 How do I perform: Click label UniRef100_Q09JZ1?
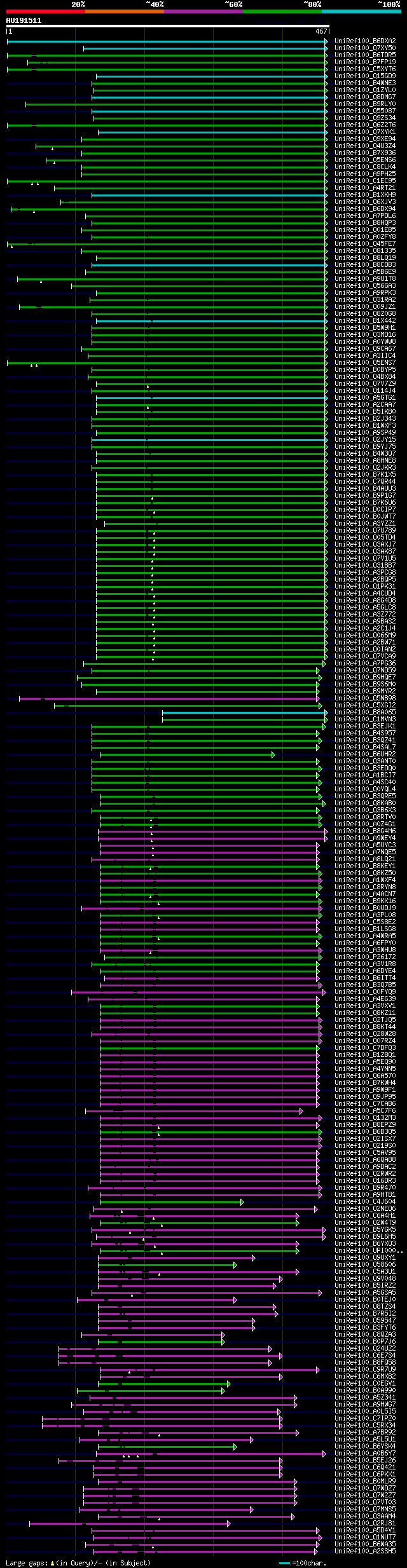click(365, 307)
